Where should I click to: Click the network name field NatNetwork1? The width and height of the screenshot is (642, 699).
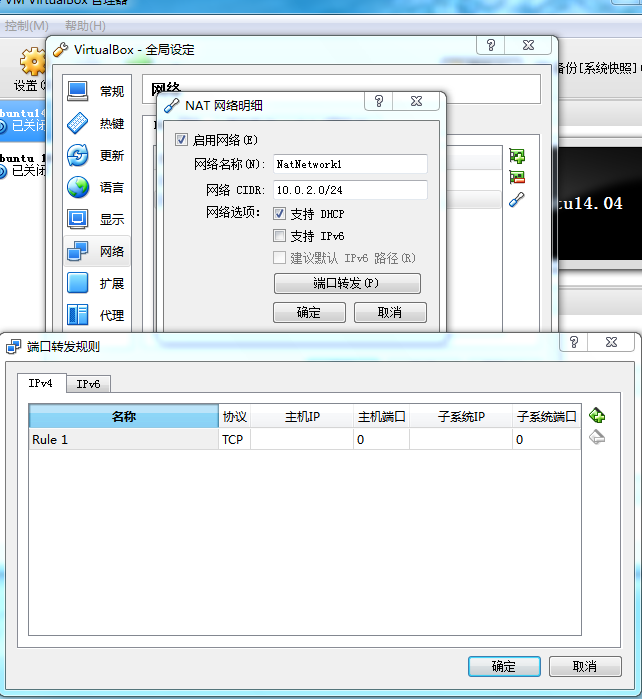(x=350, y=164)
